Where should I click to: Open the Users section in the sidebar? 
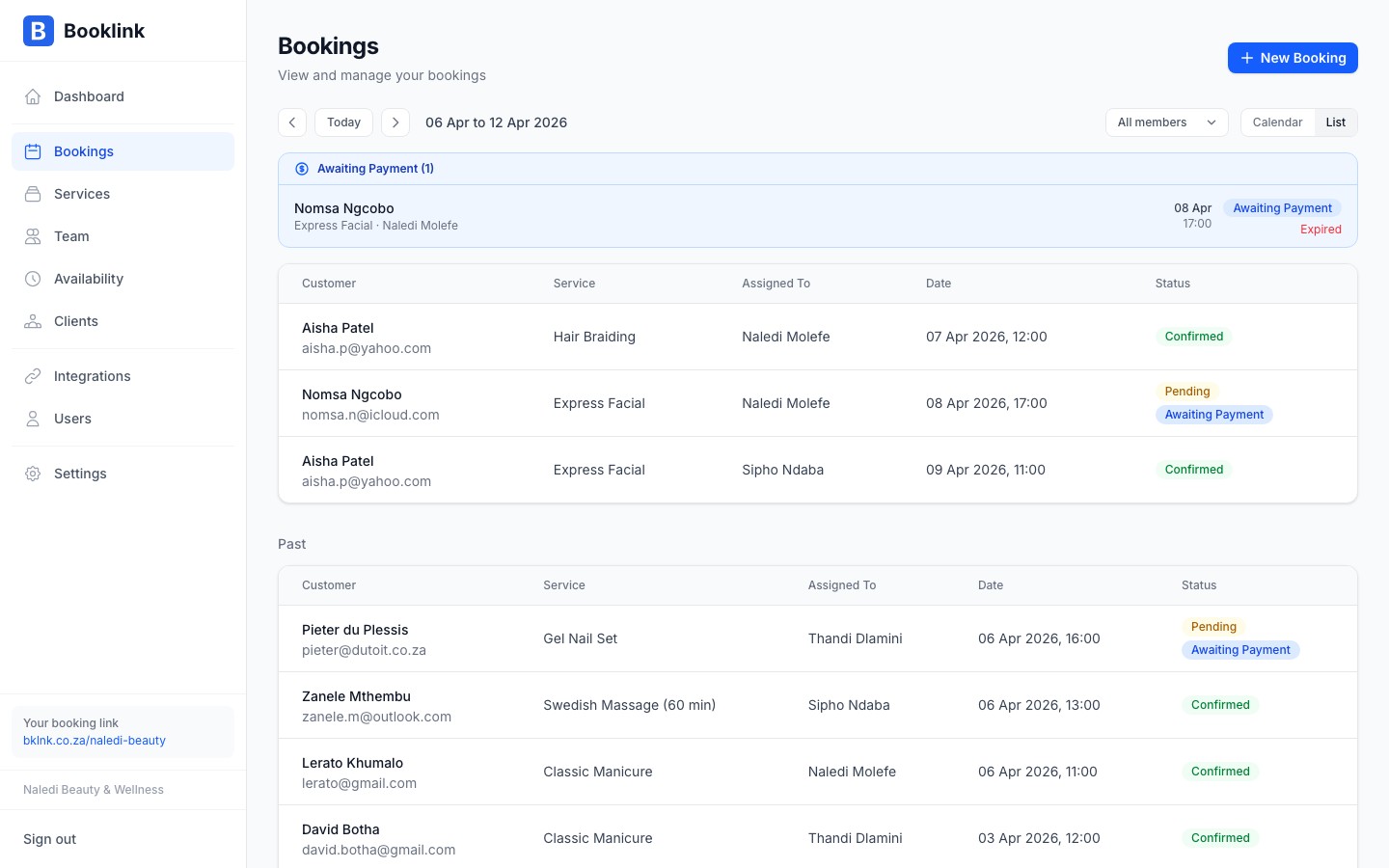pos(72,419)
